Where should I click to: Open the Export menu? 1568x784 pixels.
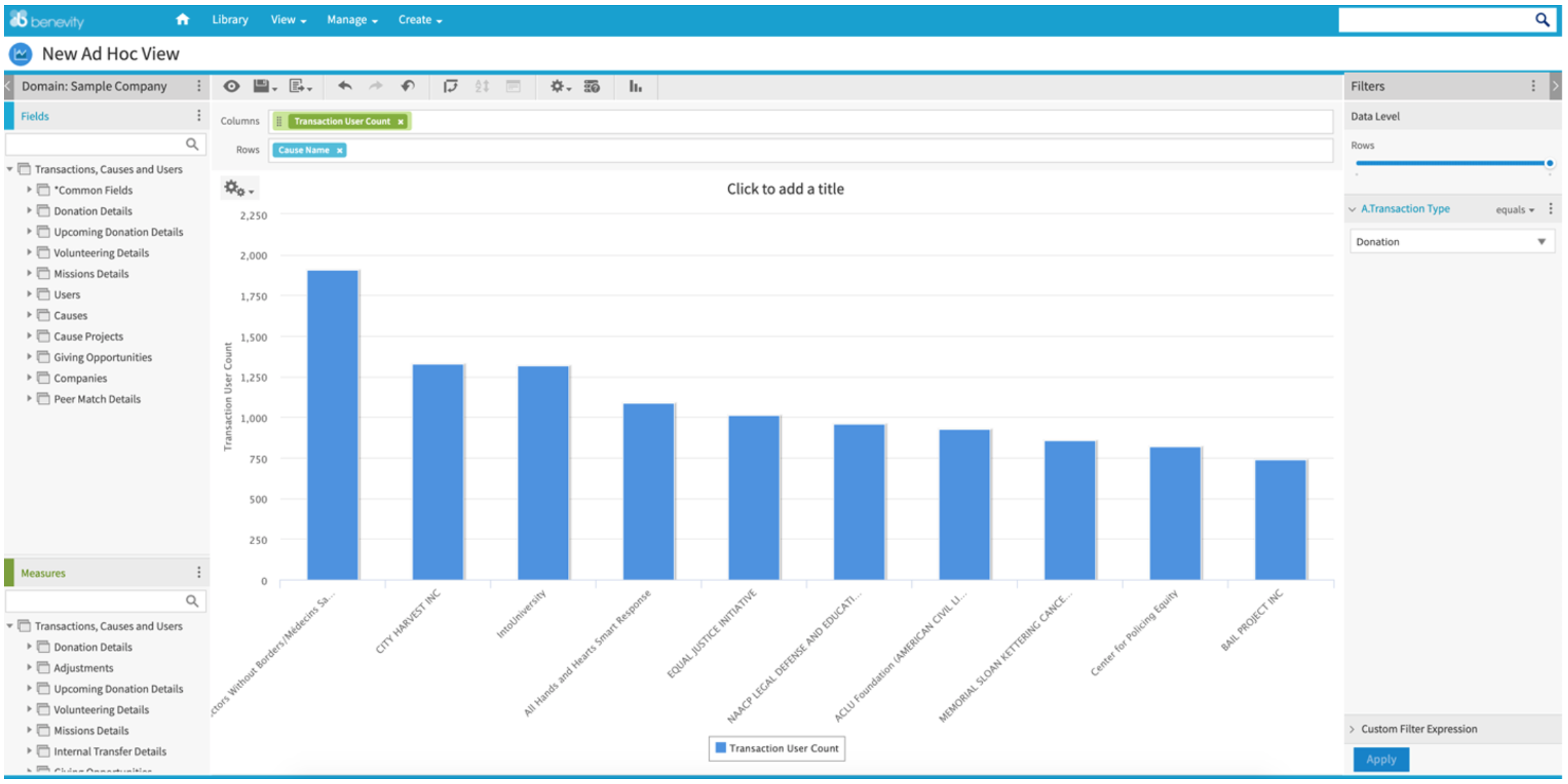coord(300,86)
